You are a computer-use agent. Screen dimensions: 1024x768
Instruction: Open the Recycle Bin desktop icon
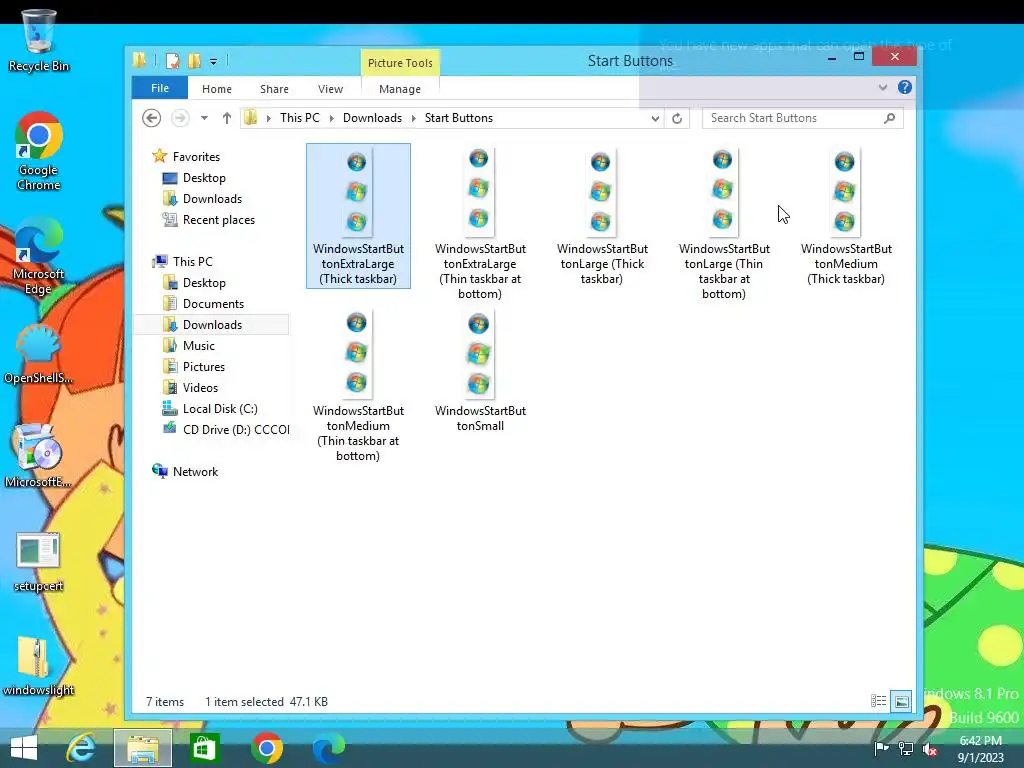pyautogui.click(x=39, y=40)
